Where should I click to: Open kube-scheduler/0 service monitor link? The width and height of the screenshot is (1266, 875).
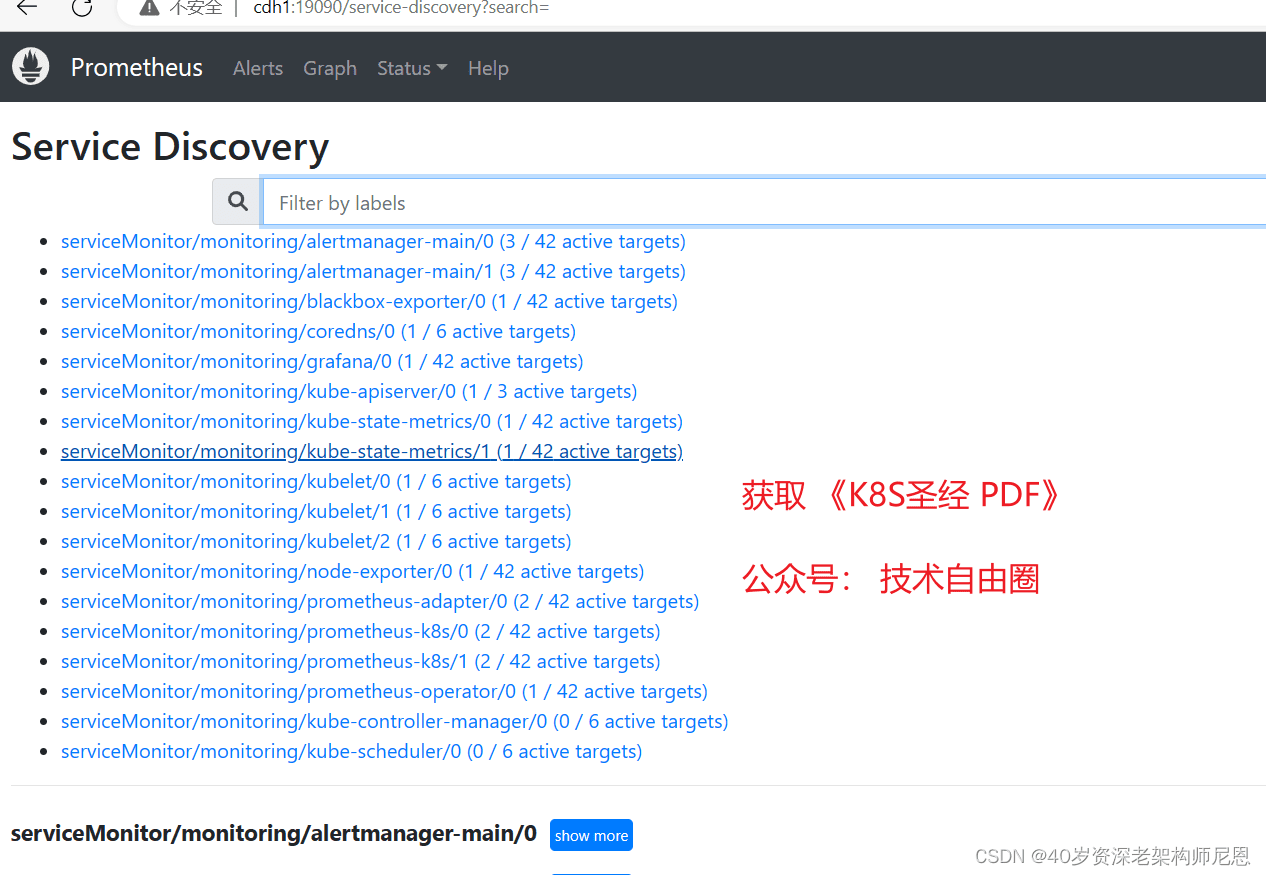[x=352, y=751]
